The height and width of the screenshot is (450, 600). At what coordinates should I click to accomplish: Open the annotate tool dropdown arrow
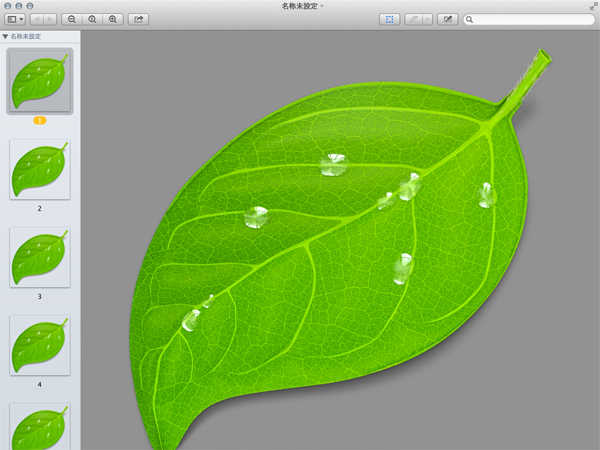428,19
